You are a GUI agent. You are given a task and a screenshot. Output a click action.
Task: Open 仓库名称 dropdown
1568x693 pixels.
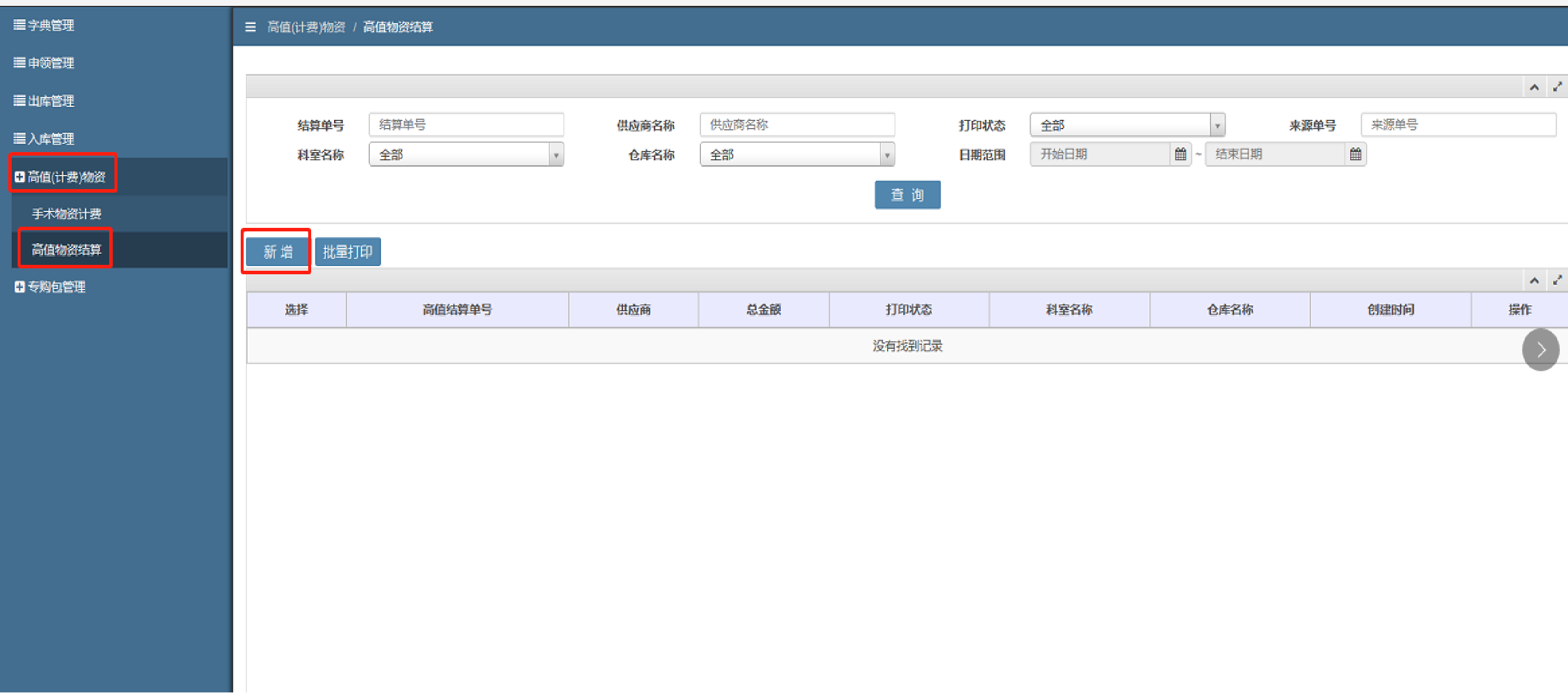(797, 154)
